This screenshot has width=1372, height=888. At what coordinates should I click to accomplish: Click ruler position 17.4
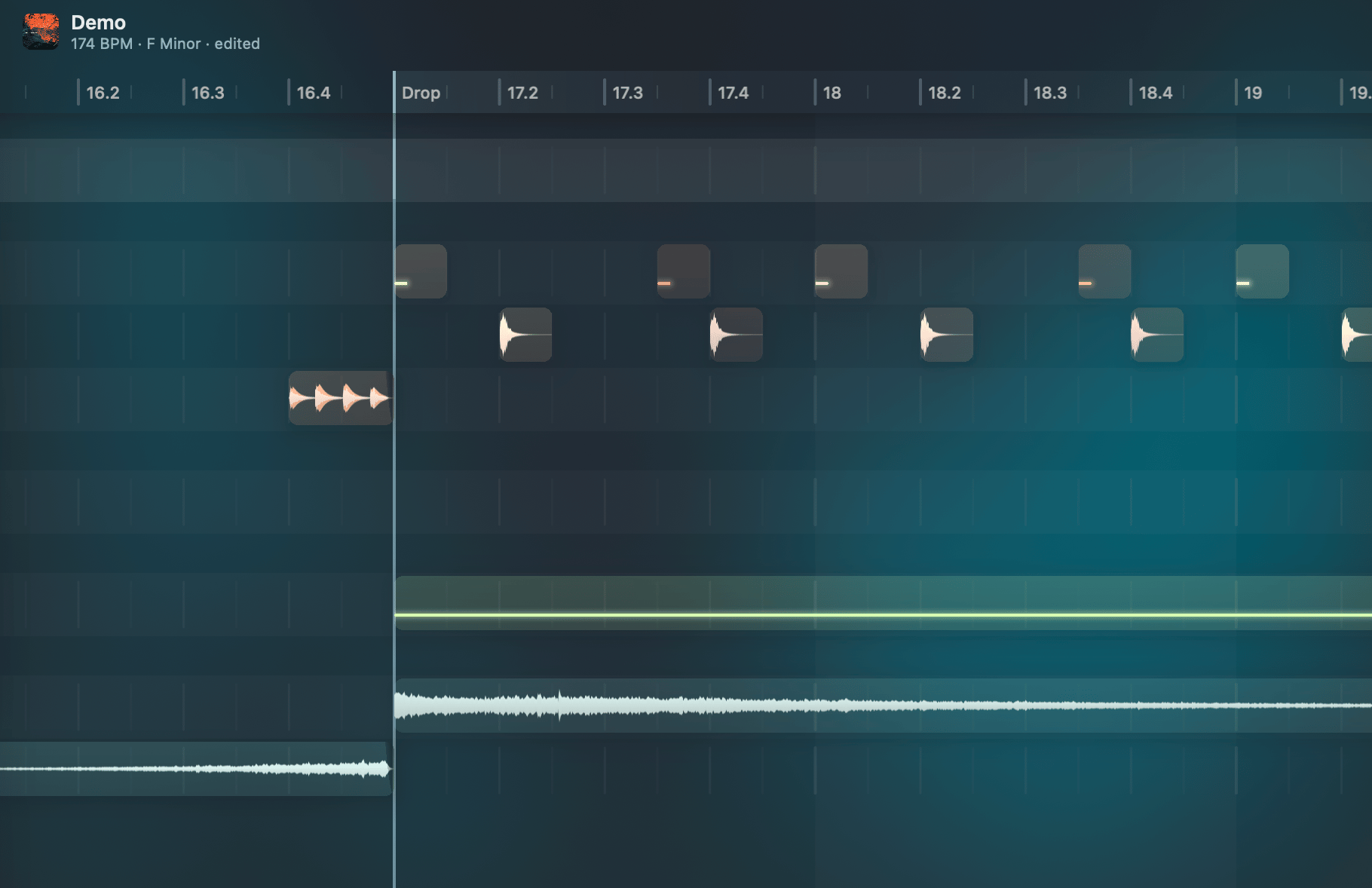733,93
